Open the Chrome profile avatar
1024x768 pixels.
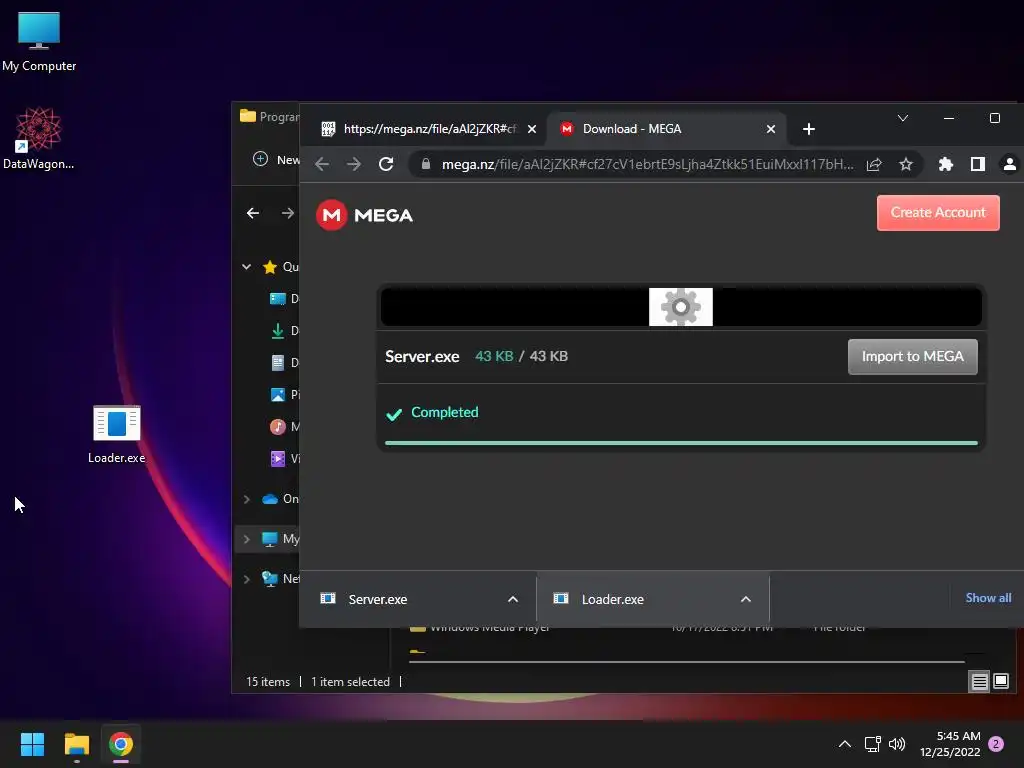click(1009, 164)
